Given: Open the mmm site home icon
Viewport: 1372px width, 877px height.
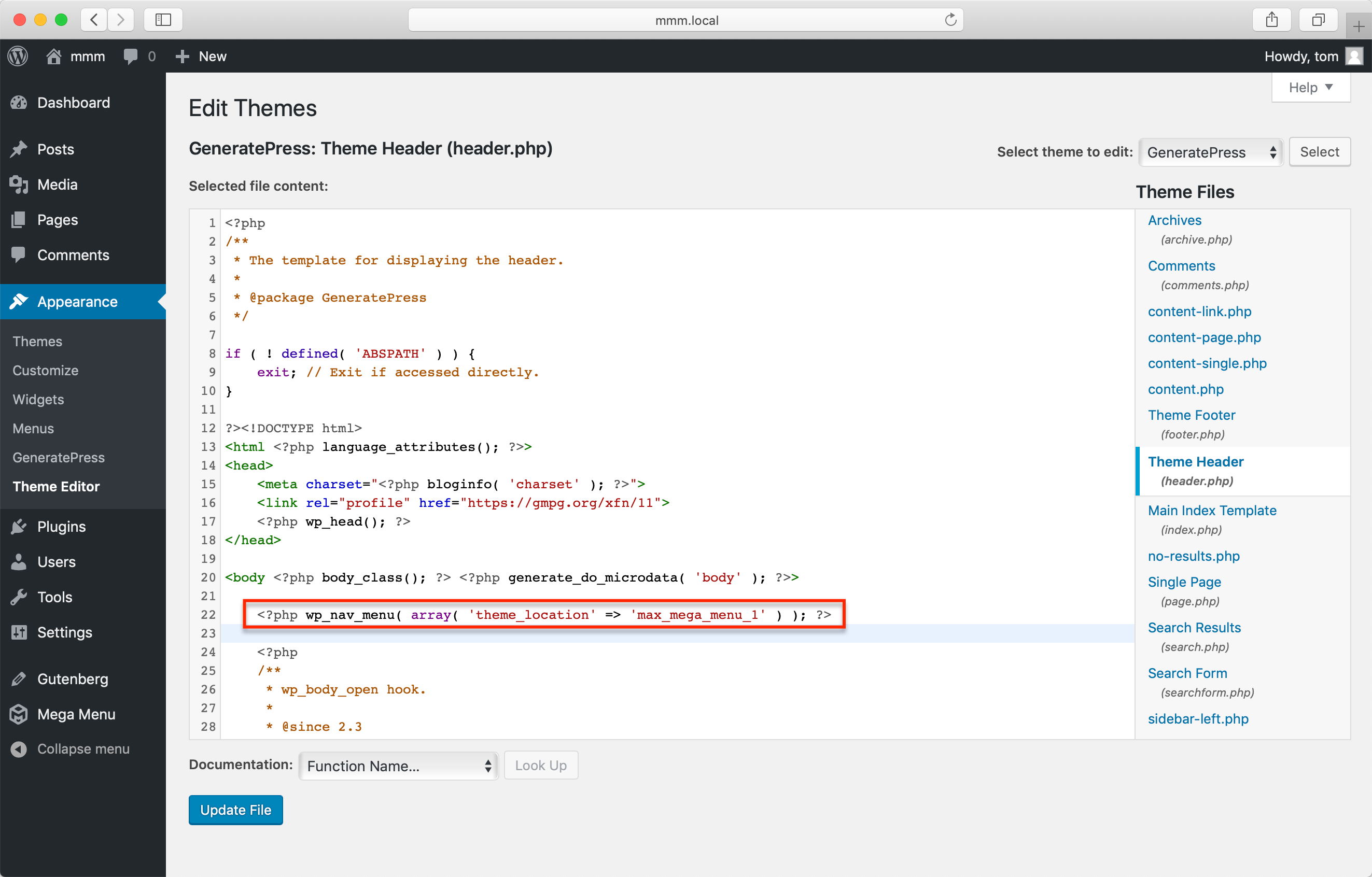Looking at the screenshot, I should (53, 56).
